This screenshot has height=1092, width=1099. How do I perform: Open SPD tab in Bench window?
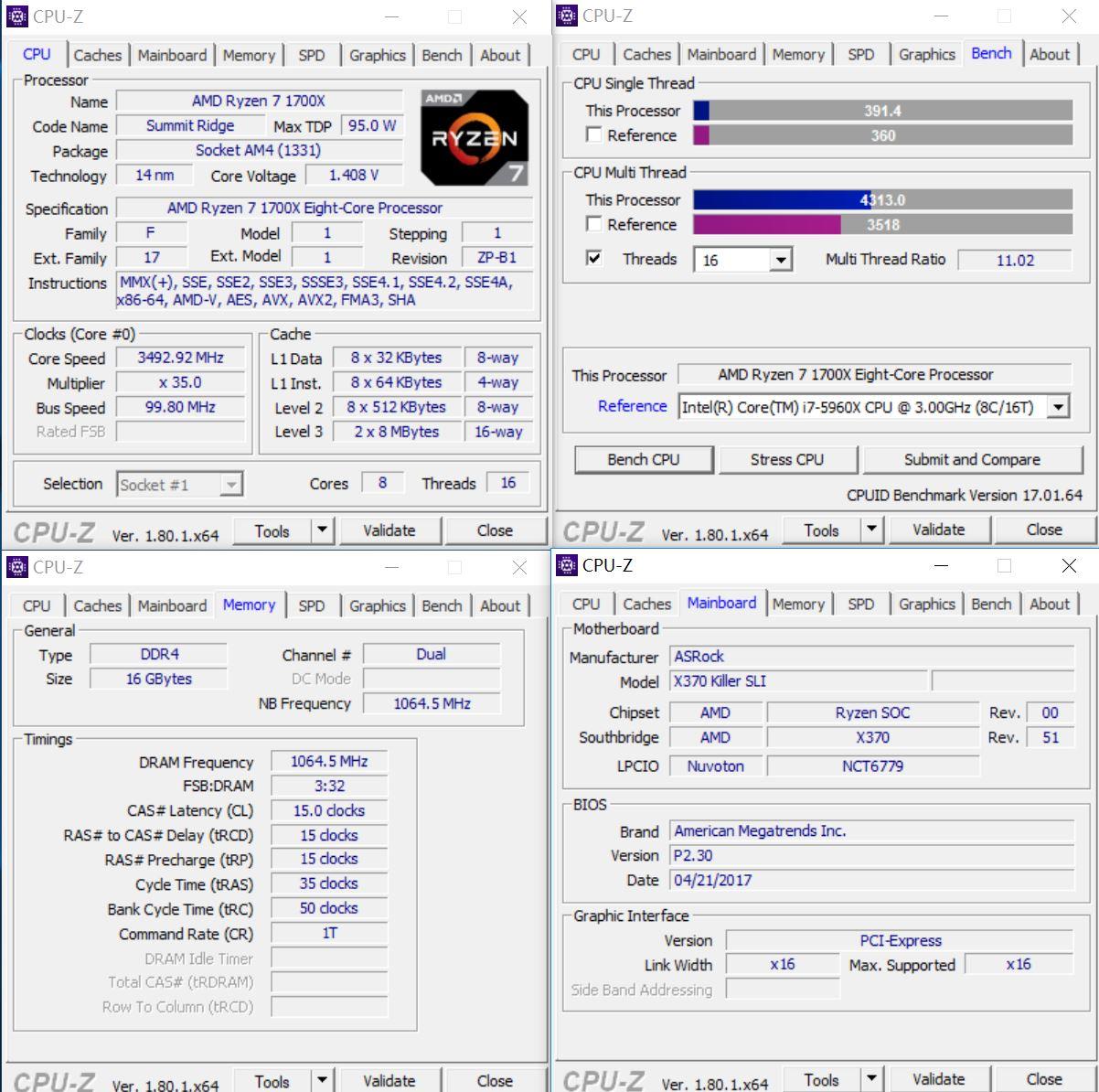861,54
